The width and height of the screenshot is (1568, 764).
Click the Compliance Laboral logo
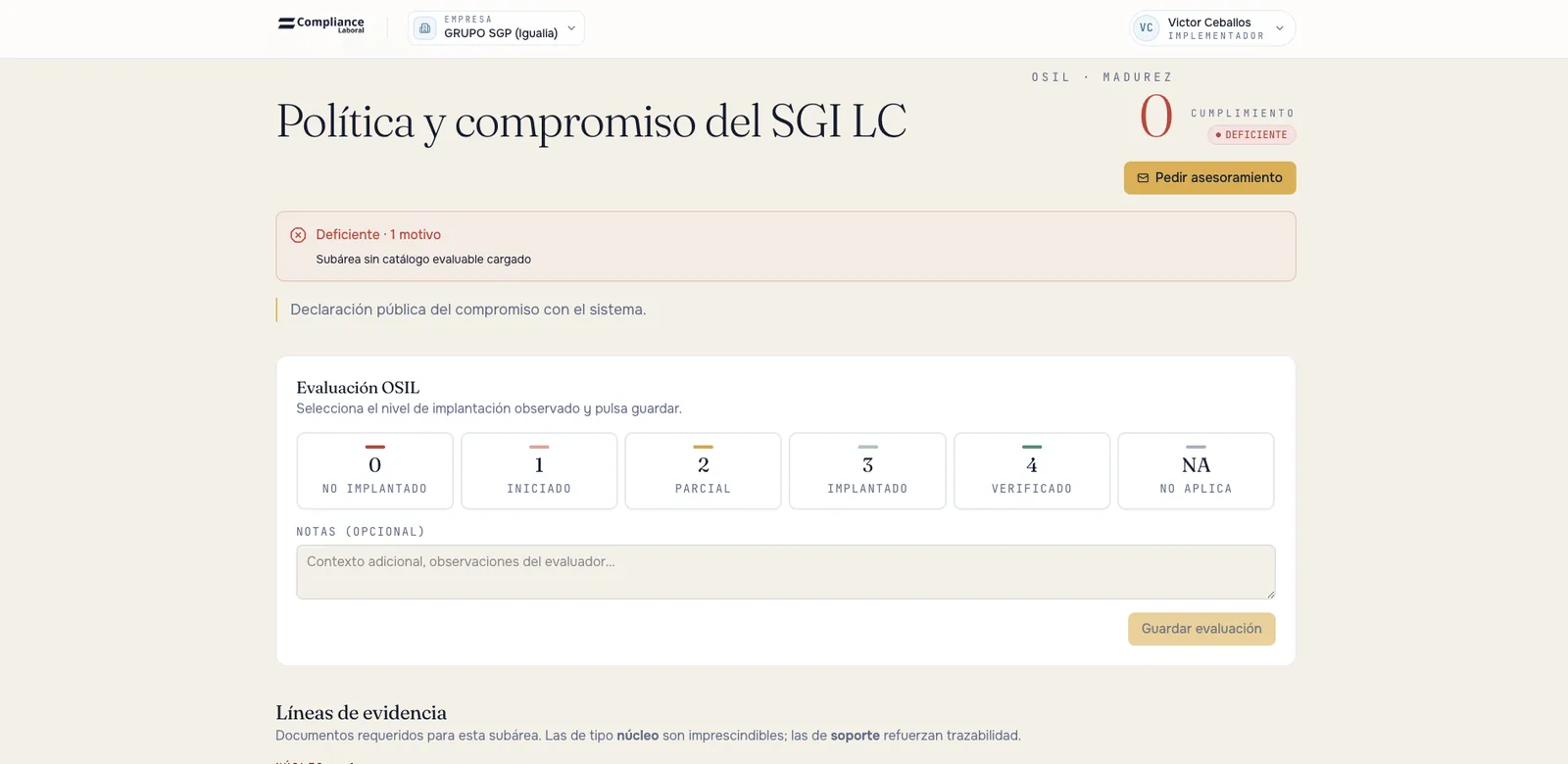(x=321, y=24)
